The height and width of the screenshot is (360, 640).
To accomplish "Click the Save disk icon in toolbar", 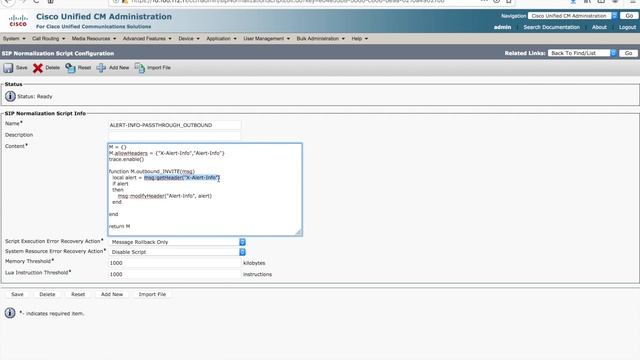I will pos(8,68).
